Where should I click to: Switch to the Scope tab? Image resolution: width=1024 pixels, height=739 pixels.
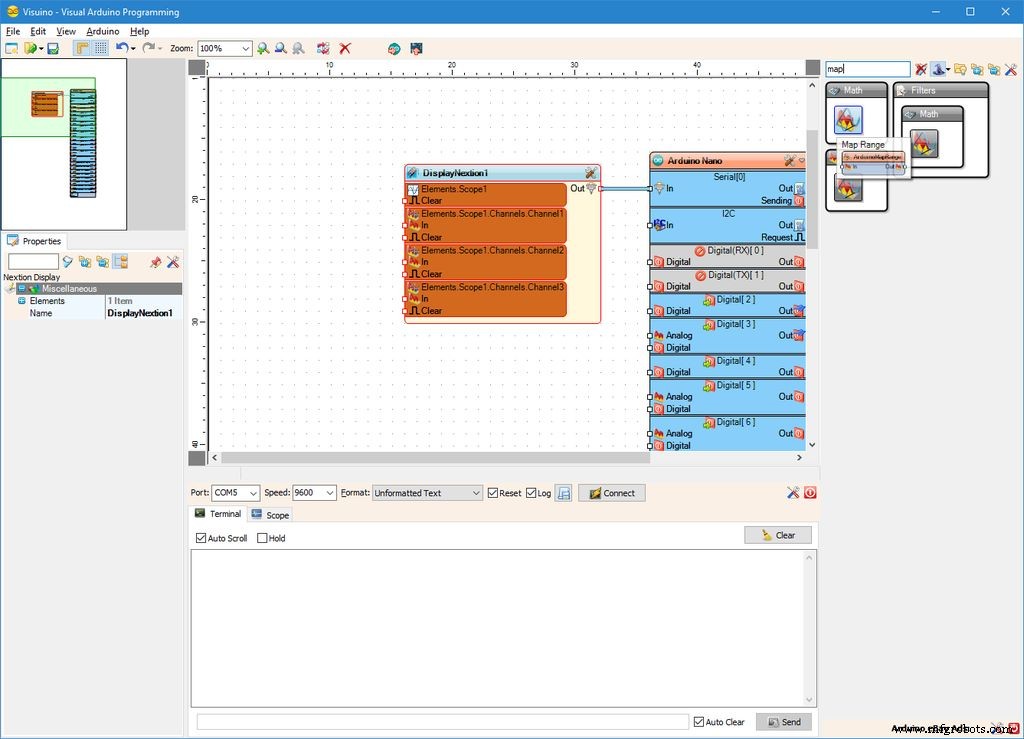pyautogui.click(x=270, y=515)
